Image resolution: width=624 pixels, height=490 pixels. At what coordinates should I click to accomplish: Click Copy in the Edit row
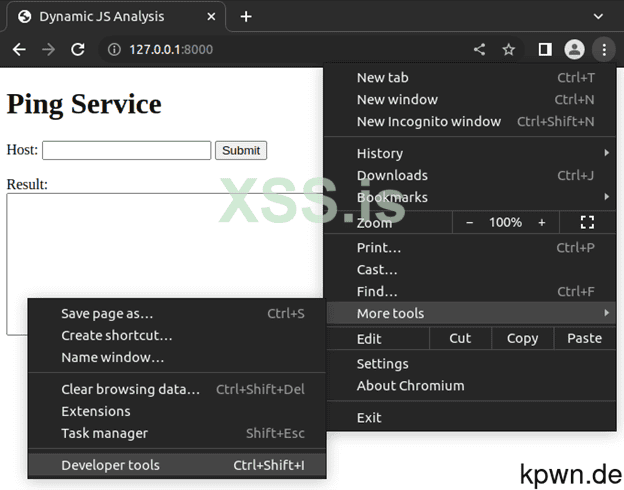pos(523,338)
